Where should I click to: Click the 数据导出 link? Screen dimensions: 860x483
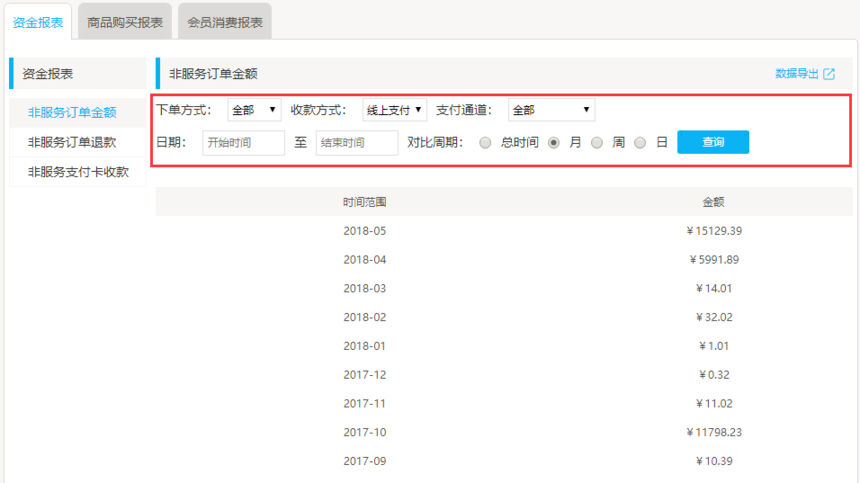point(797,74)
